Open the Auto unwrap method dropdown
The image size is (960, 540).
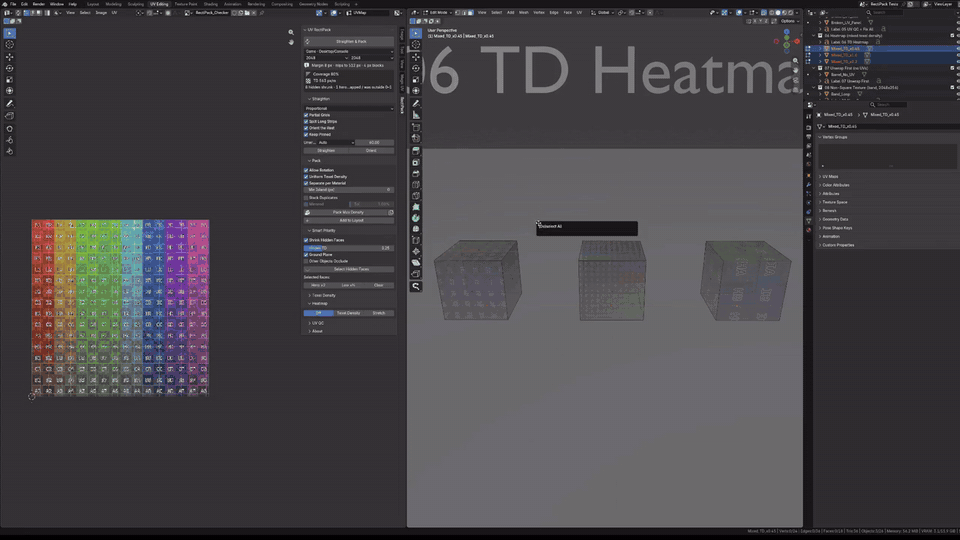click(336, 143)
